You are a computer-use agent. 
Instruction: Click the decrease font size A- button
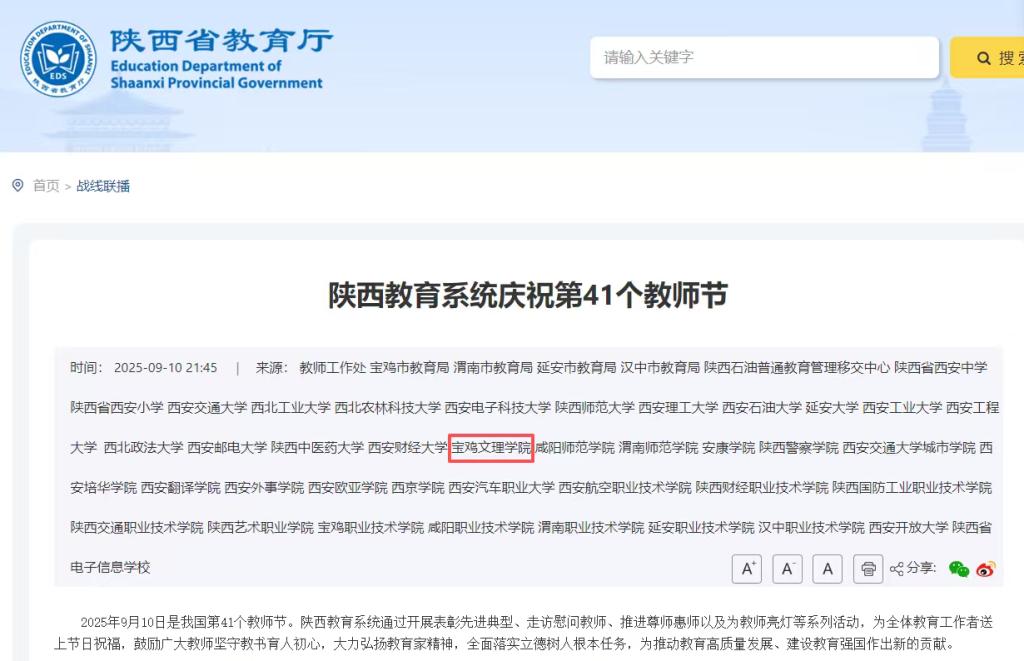click(787, 569)
